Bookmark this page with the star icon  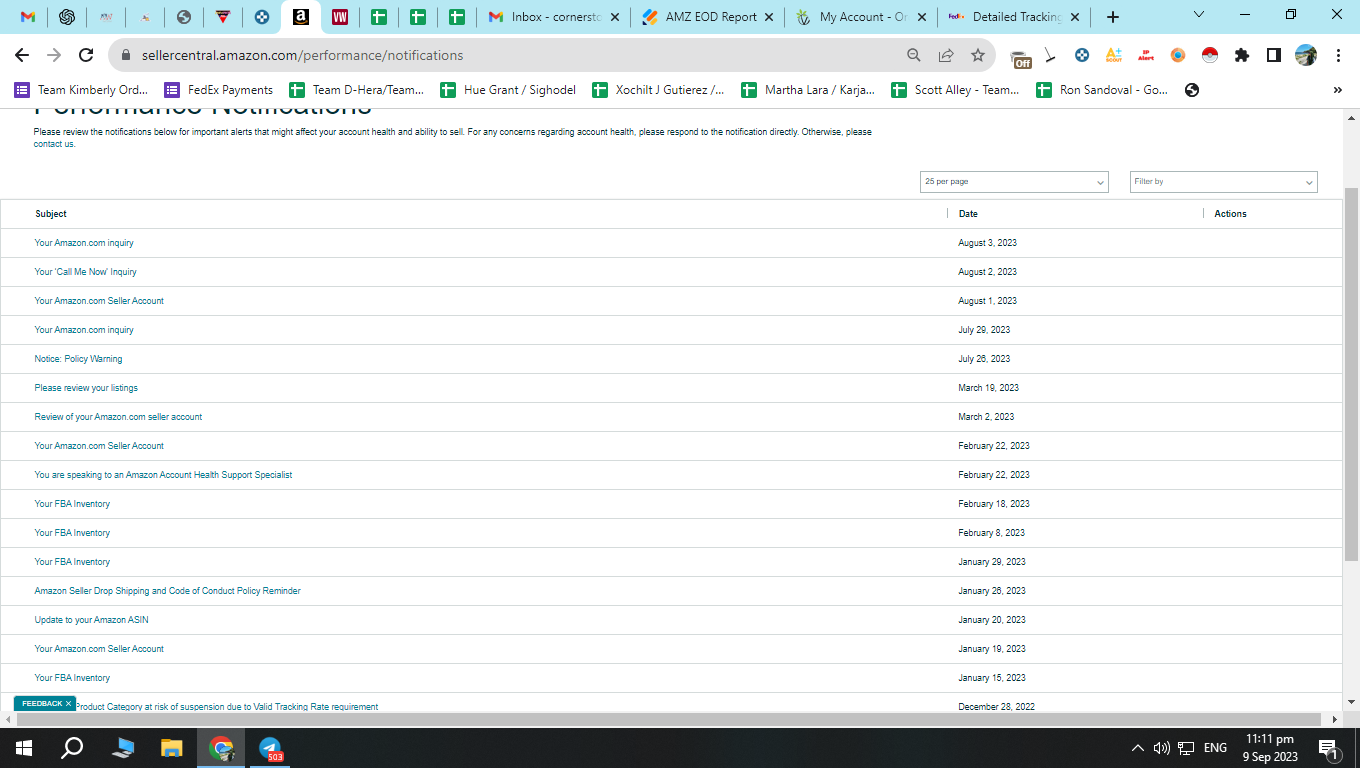click(x=978, y=55)
